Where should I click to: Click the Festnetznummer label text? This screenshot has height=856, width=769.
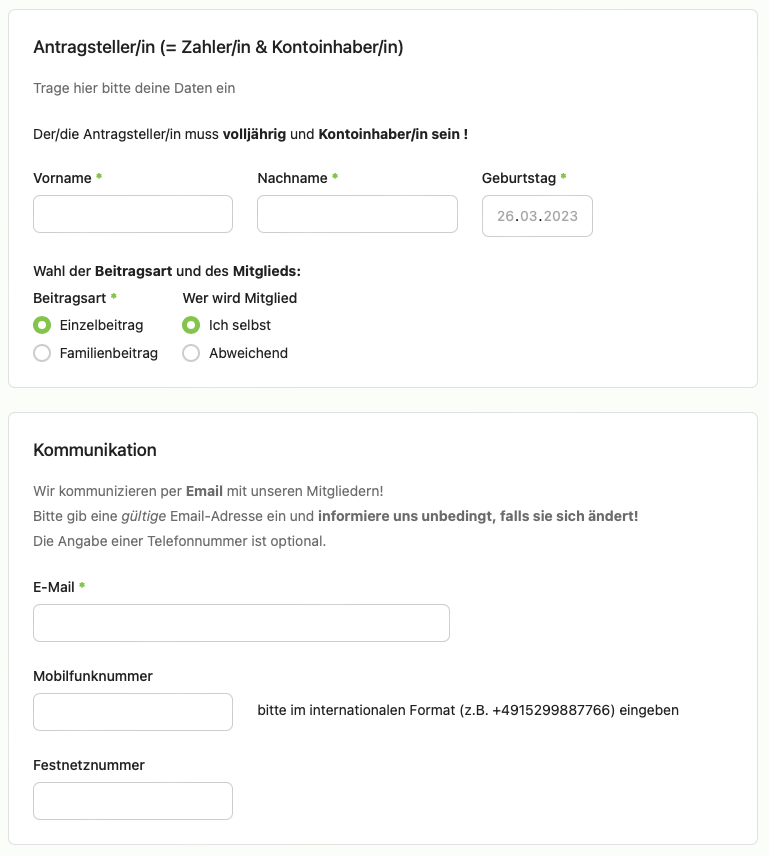[x=89, y=765]
